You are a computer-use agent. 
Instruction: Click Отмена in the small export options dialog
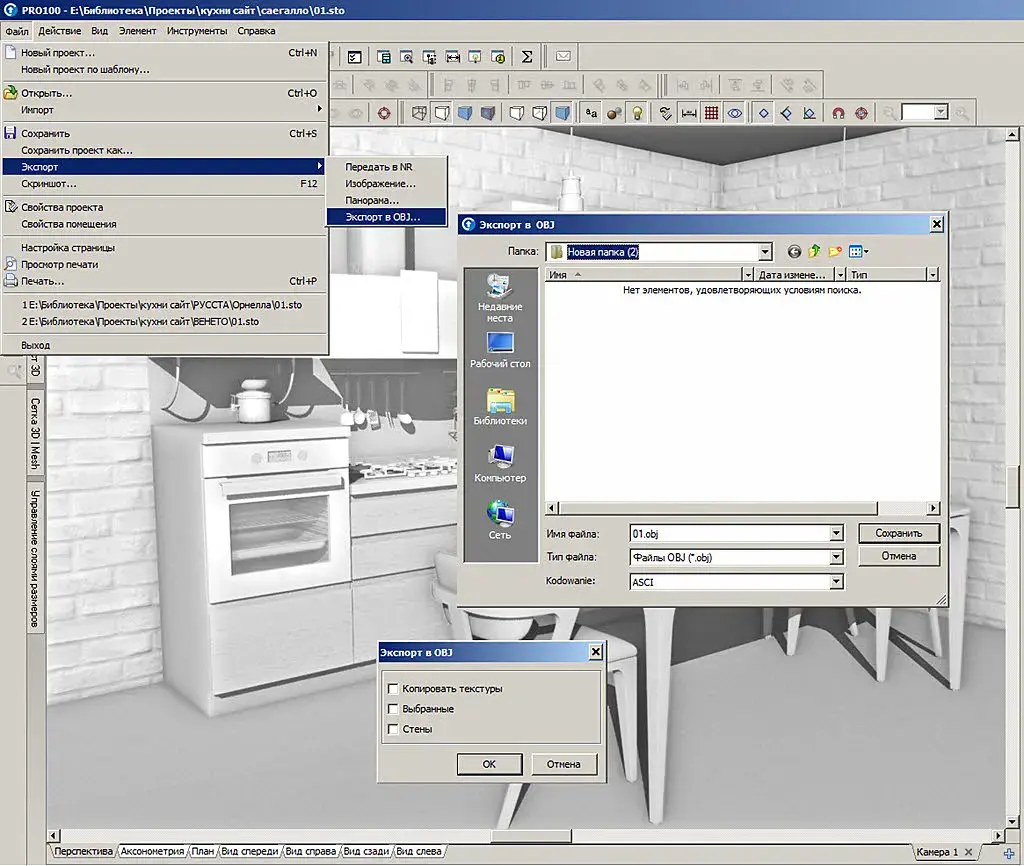click(x=563, y=764)
